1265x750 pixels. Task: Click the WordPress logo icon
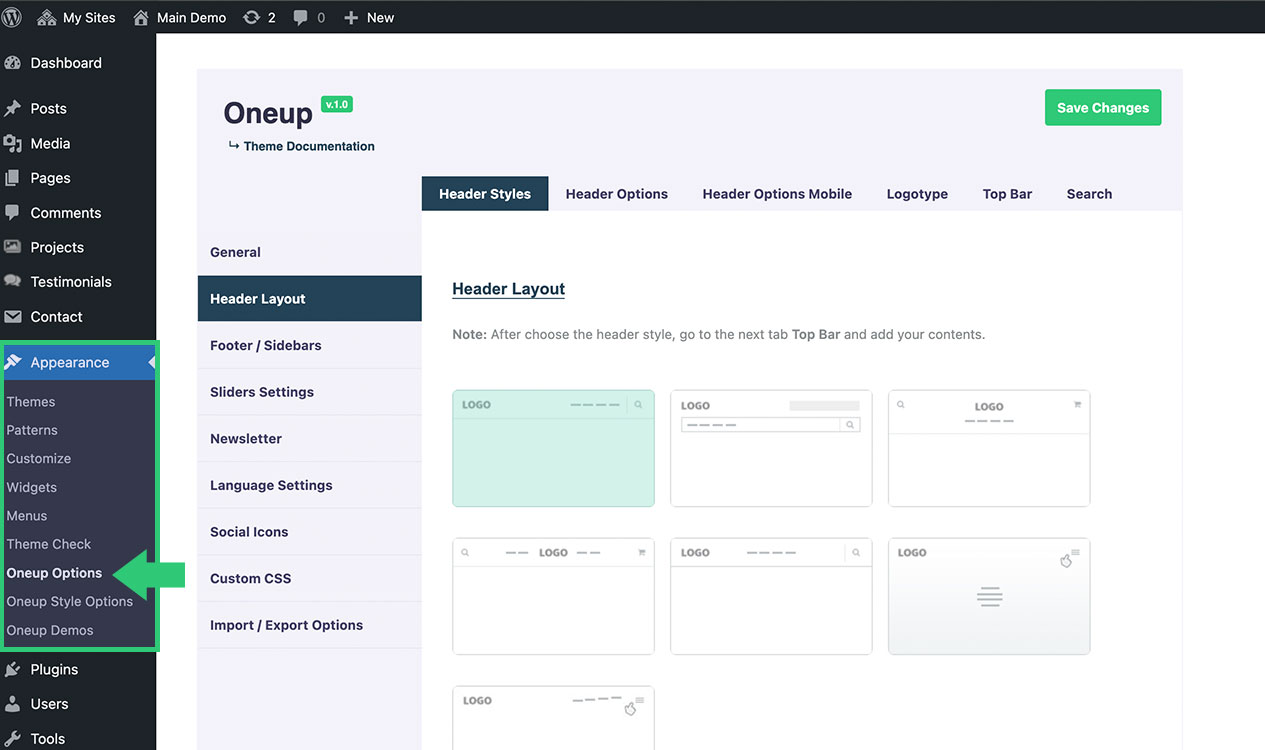[12, 17]
